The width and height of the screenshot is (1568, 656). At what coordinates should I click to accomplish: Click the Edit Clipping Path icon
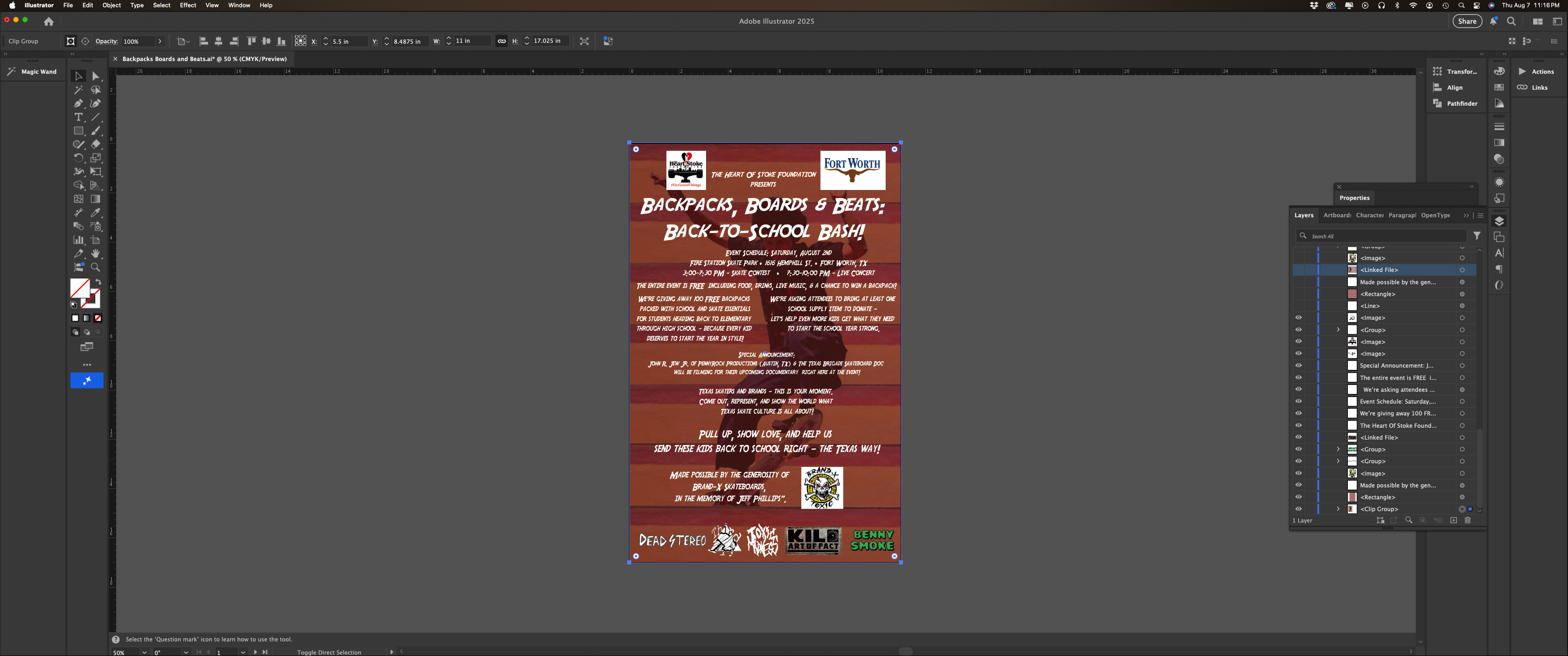coord(71,41)
